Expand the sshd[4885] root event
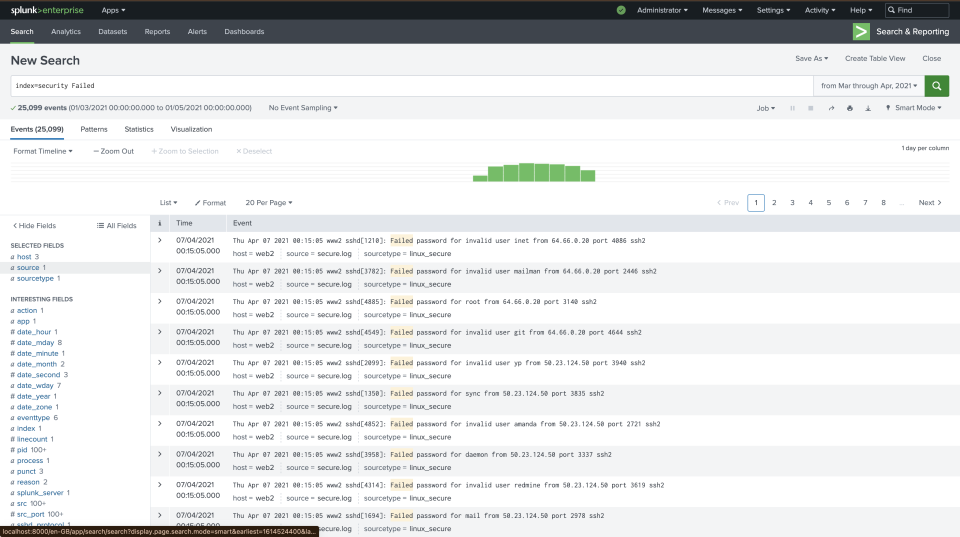Screen dimensions: 960x537 click(x=160, y=302)
